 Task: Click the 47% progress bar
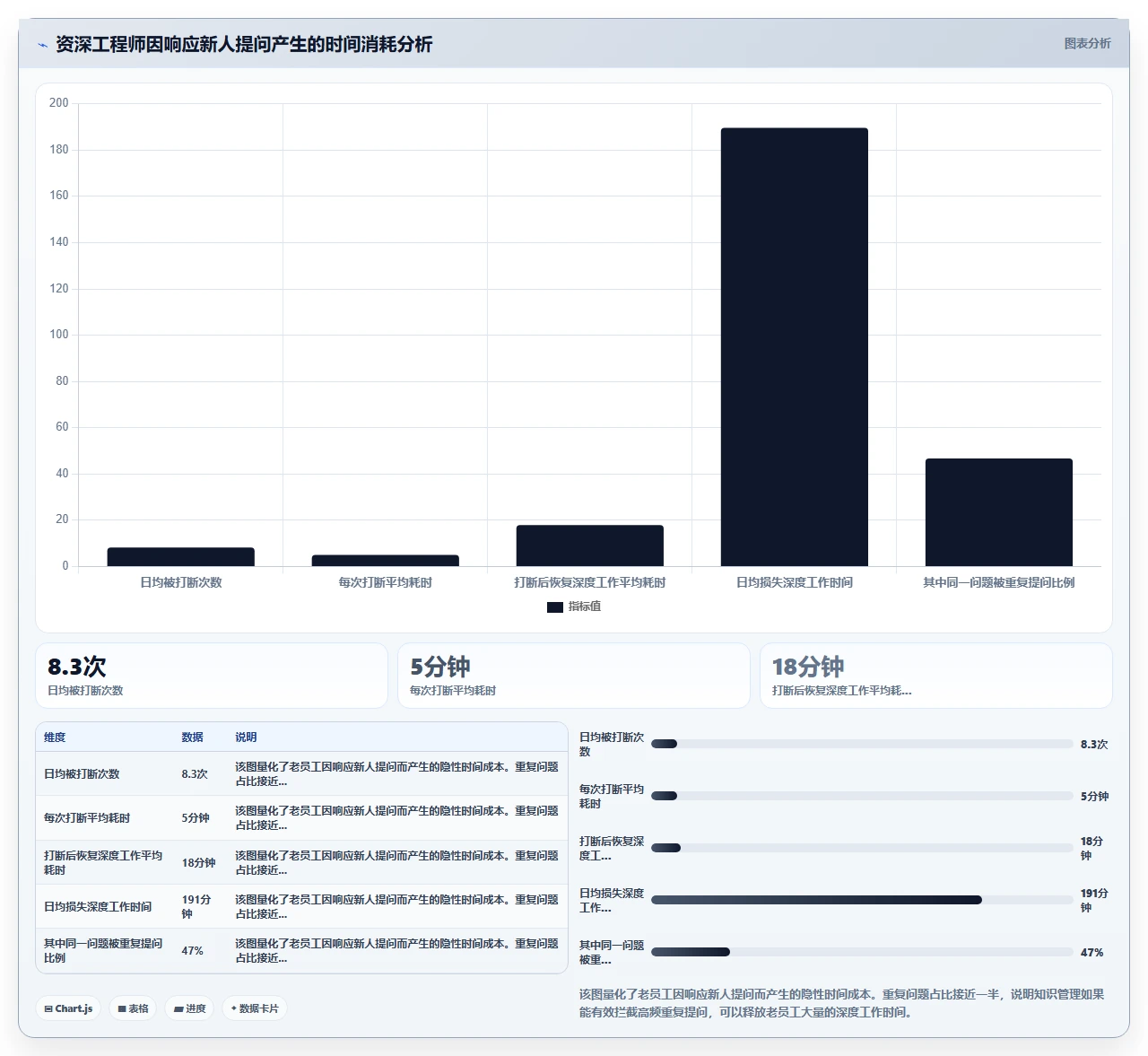(x=862, y=952)
